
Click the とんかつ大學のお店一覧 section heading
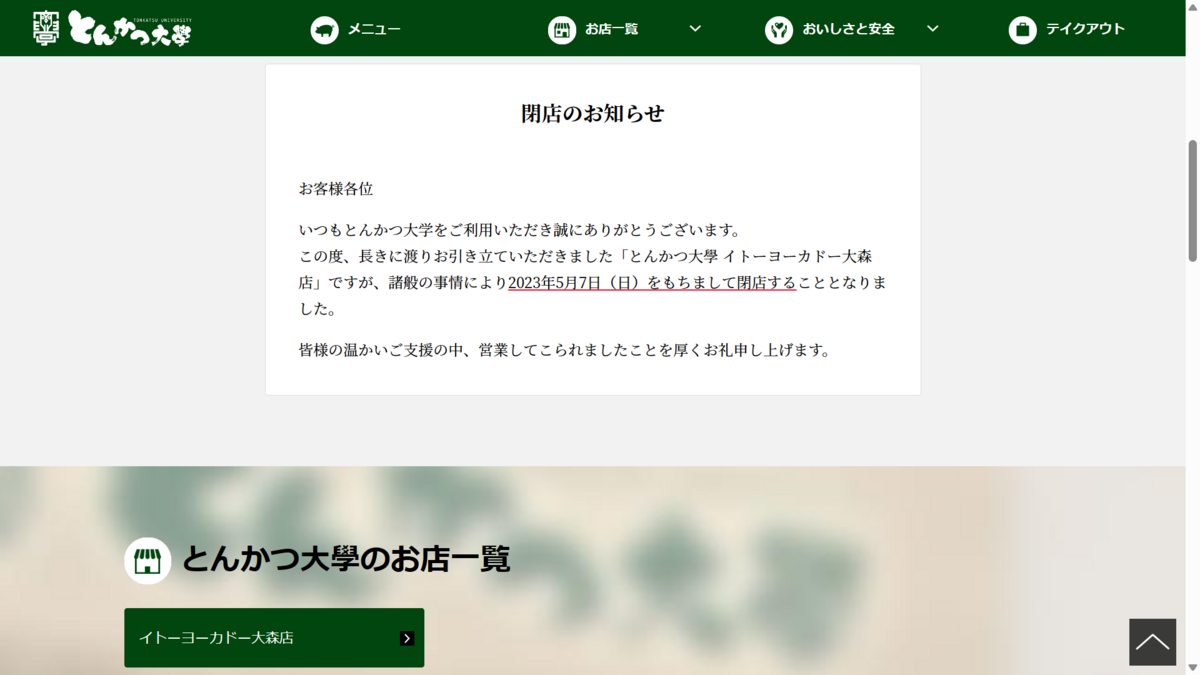[x=346, y=559]
